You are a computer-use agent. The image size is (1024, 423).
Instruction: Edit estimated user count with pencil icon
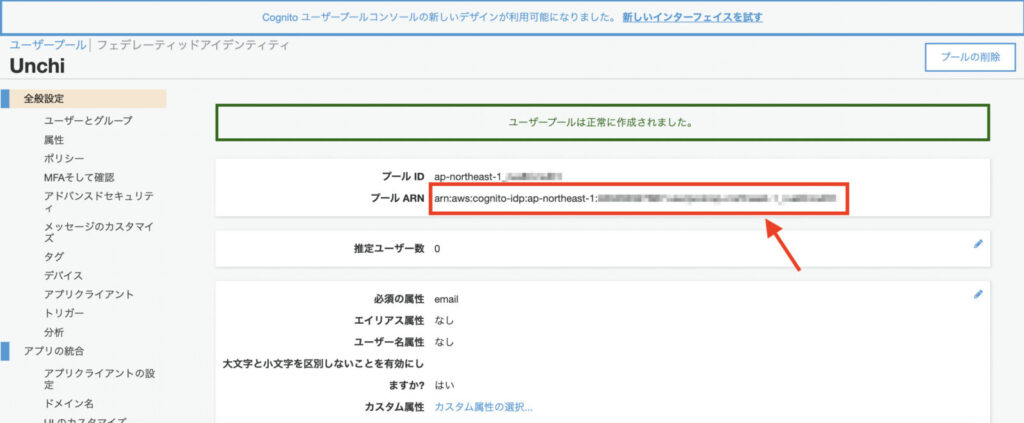tap(978, 243)
